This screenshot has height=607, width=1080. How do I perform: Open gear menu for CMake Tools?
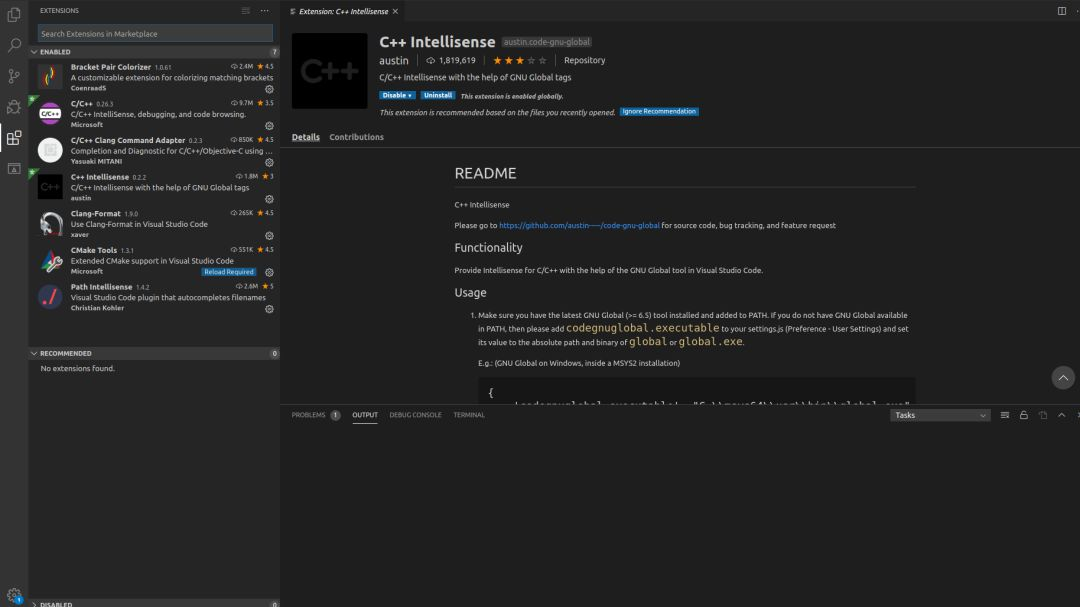tap(269, 272)
